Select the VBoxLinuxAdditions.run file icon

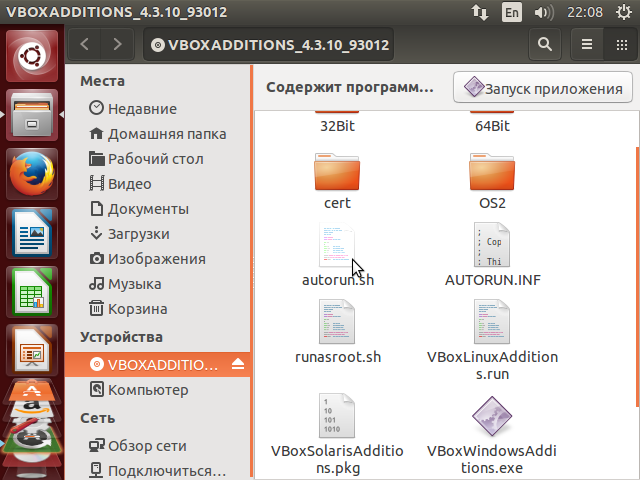coord(492,322)
